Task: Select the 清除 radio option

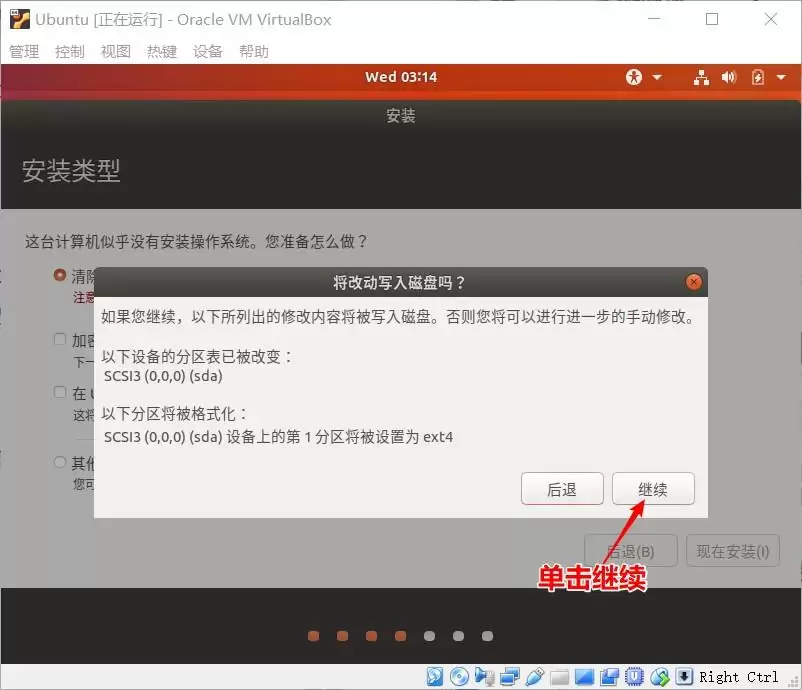Action: 59,276
